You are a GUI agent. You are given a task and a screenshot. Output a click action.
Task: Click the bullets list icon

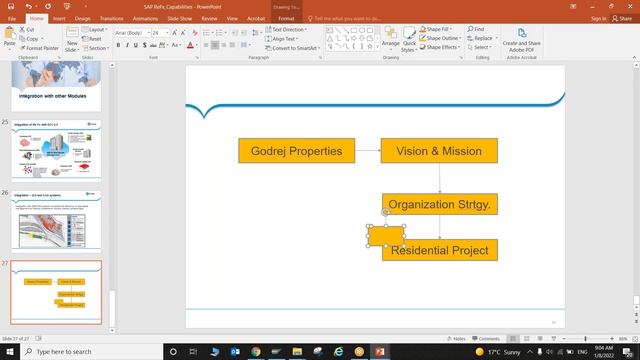pyautogui.click(x=207, y=33)
